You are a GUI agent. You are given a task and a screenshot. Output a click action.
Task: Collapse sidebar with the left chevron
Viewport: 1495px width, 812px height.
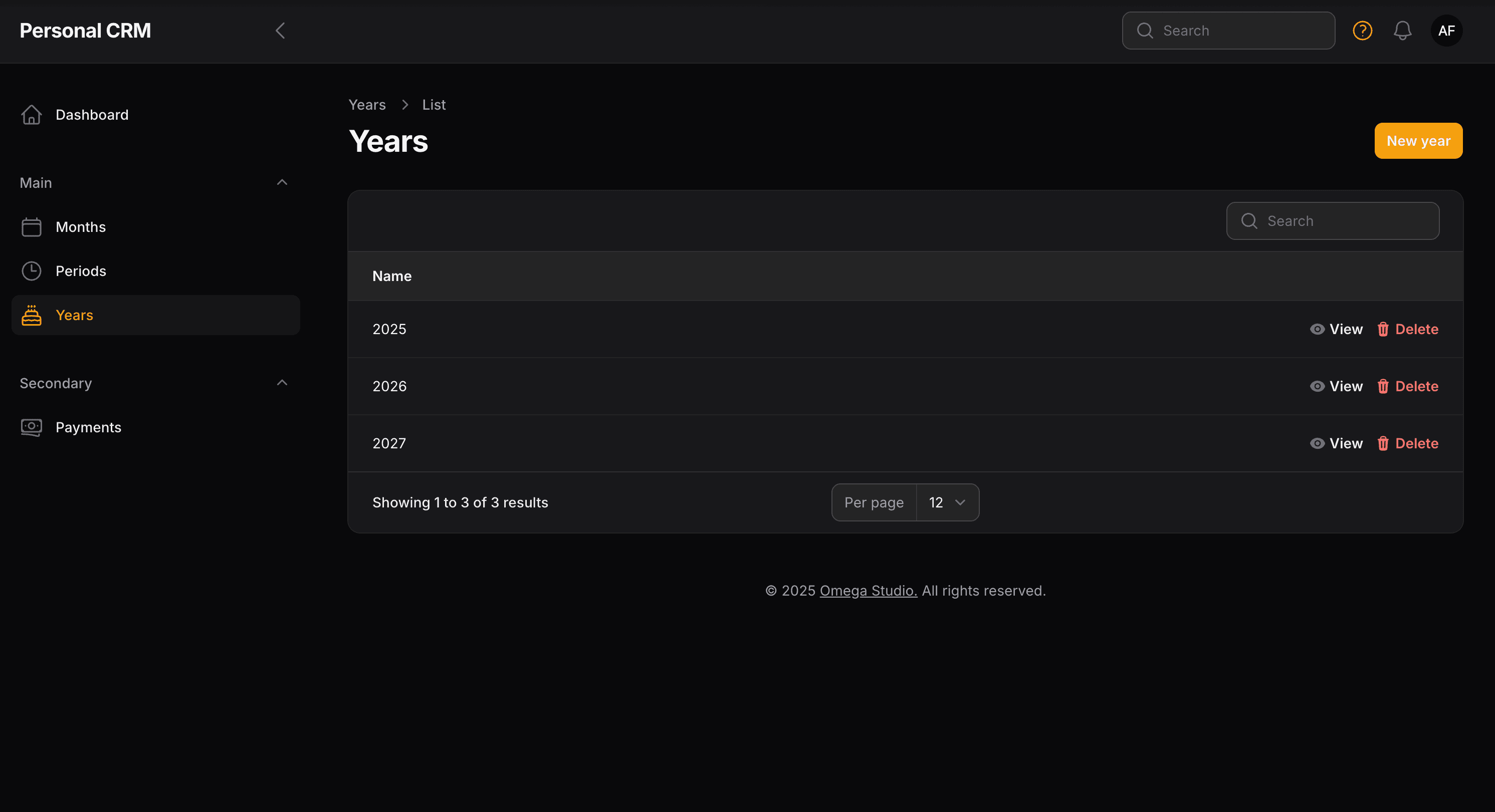(280, 31)
